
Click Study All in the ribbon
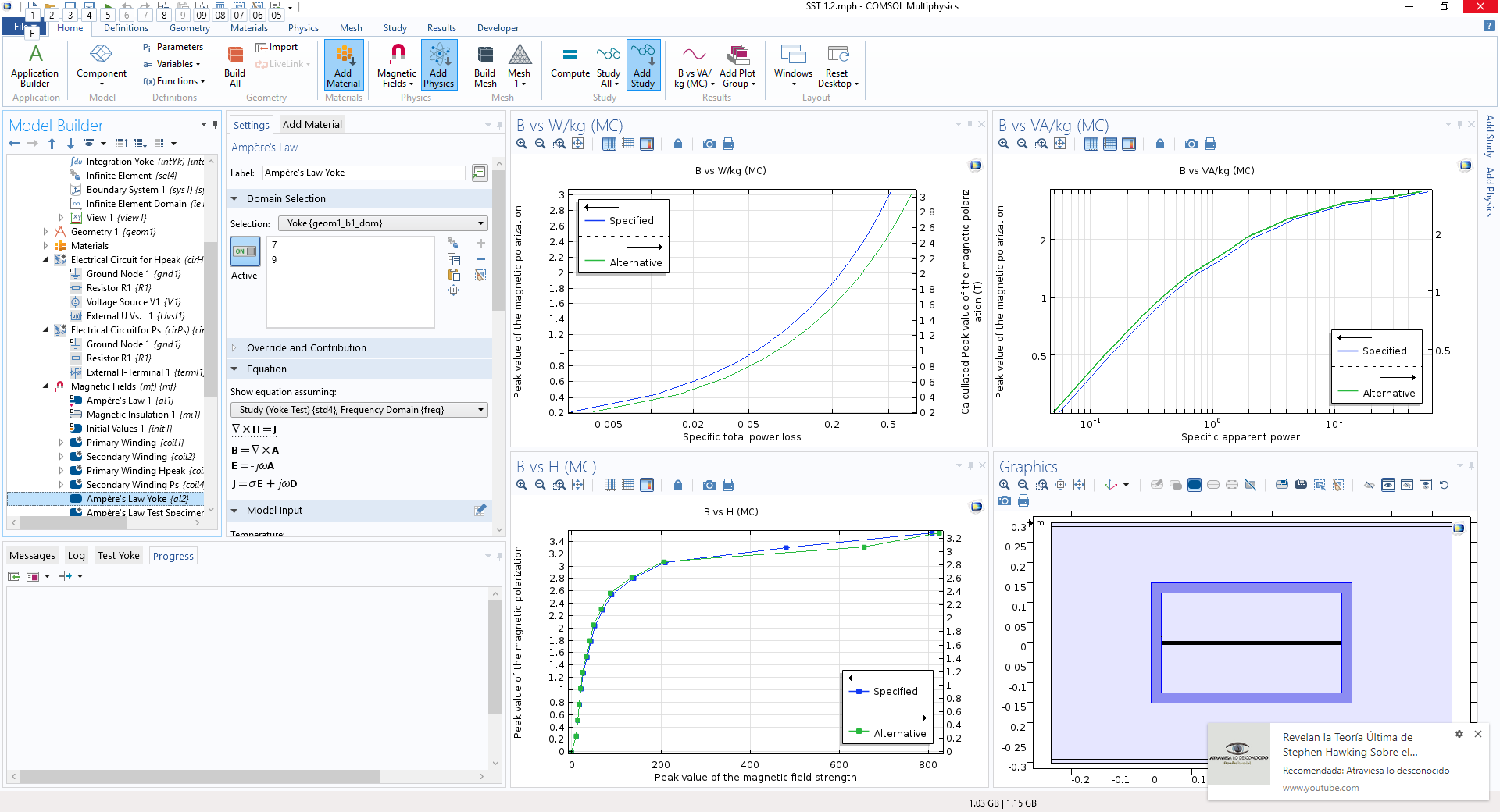[608, 65]
